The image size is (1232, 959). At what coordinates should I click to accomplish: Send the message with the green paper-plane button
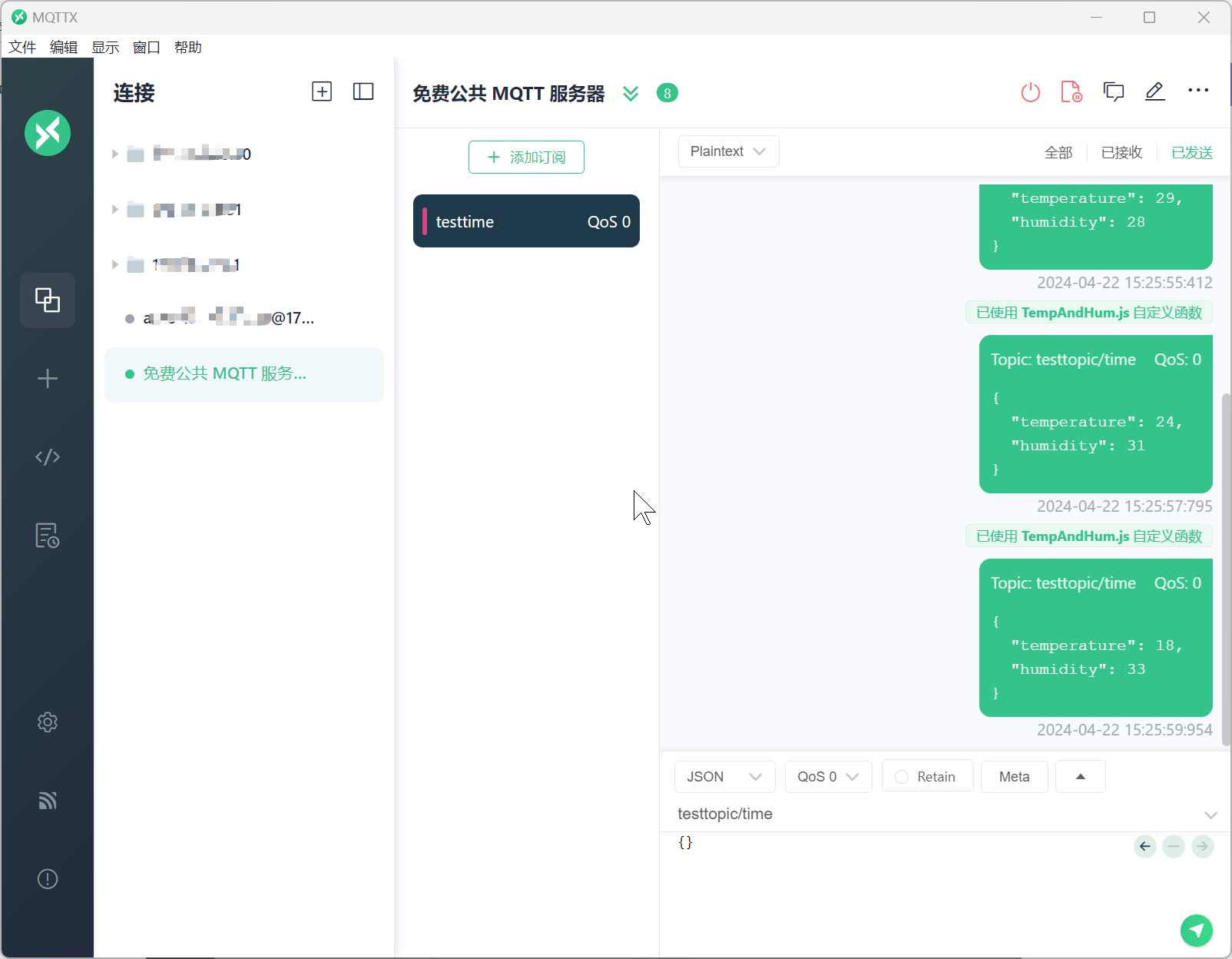tap(1197, 931)
